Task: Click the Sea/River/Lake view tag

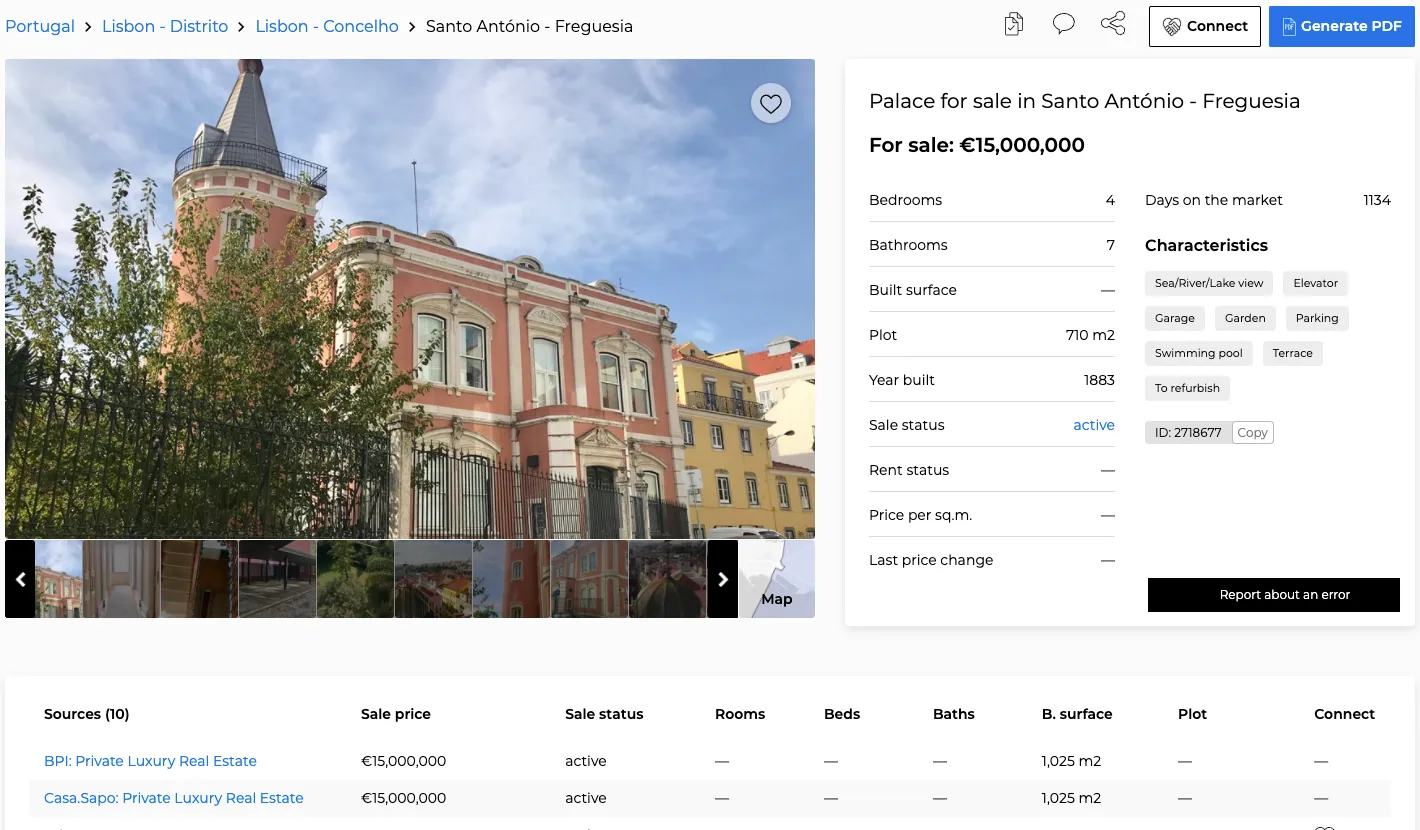Action: point(1209,283)
